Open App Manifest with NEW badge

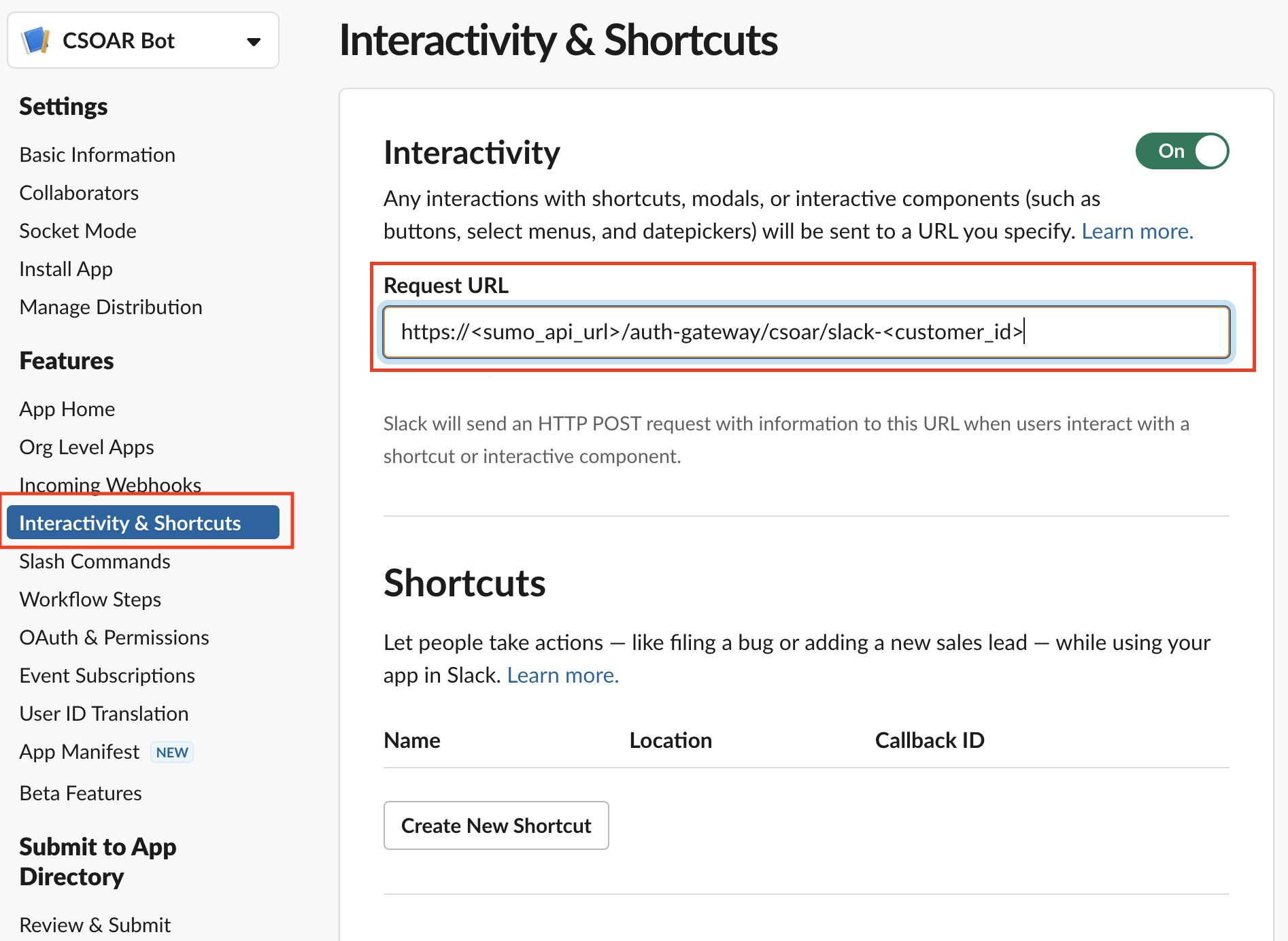point(80,752)
